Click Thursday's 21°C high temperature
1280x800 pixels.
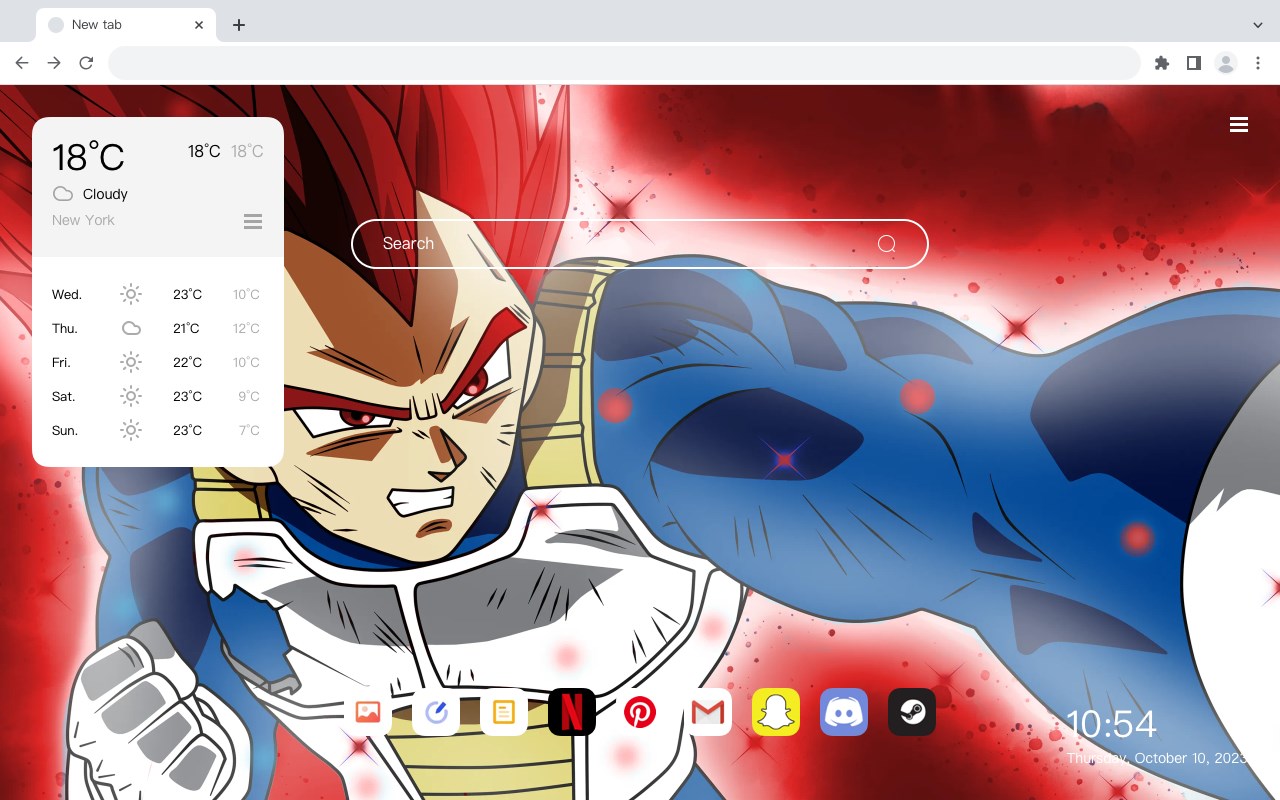186,328
